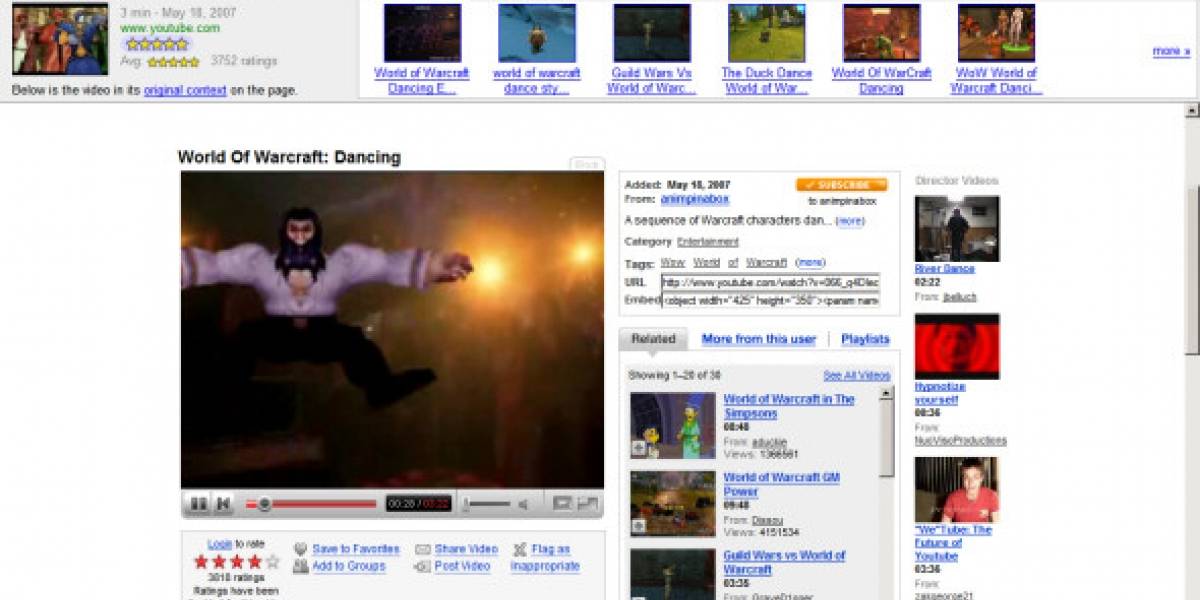Open the Entertainment category link
Image resolution: width=1200 pixels, height=600 pixels.
click(x=708, y=242)
